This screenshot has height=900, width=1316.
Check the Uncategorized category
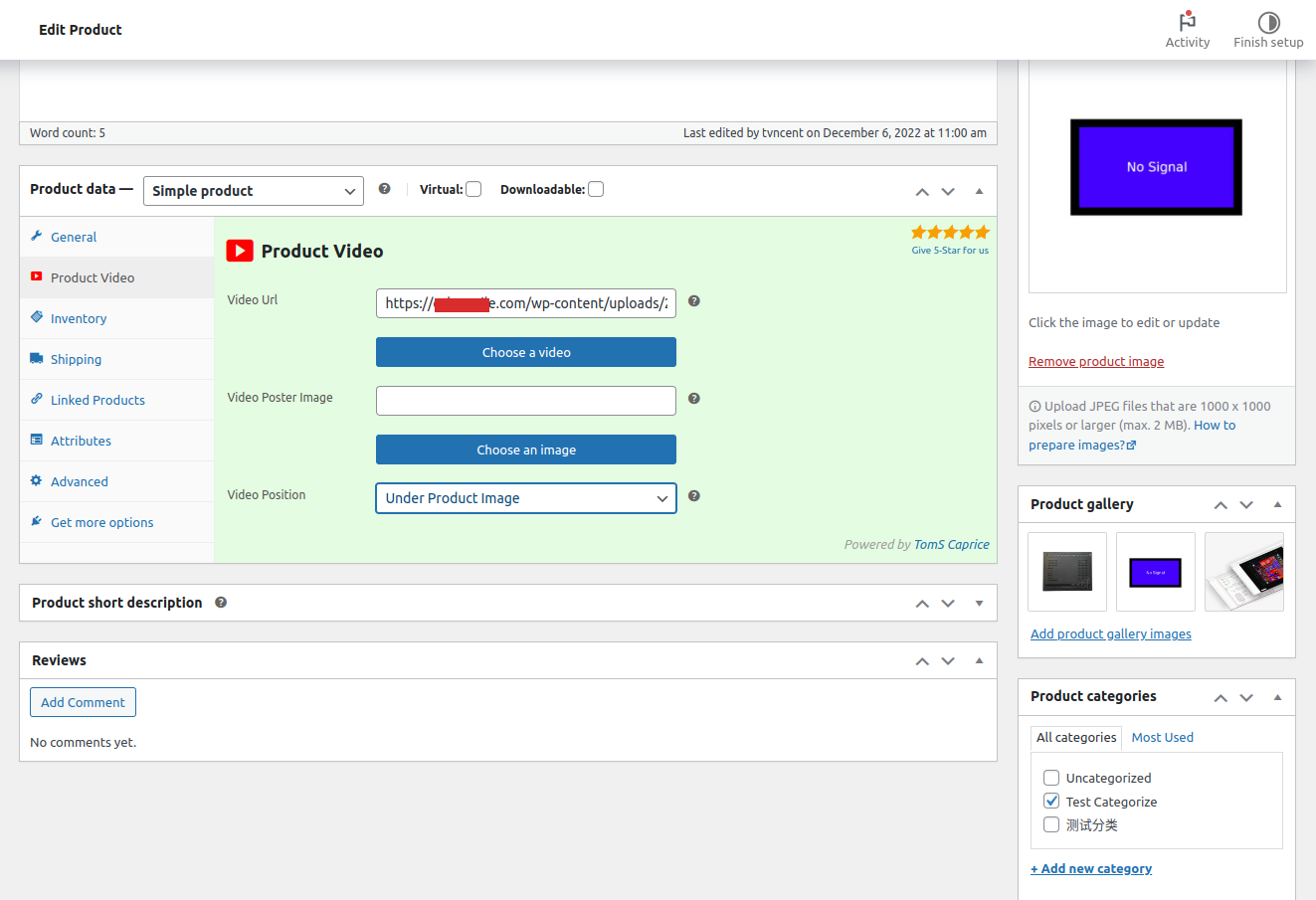(1051, 778)
